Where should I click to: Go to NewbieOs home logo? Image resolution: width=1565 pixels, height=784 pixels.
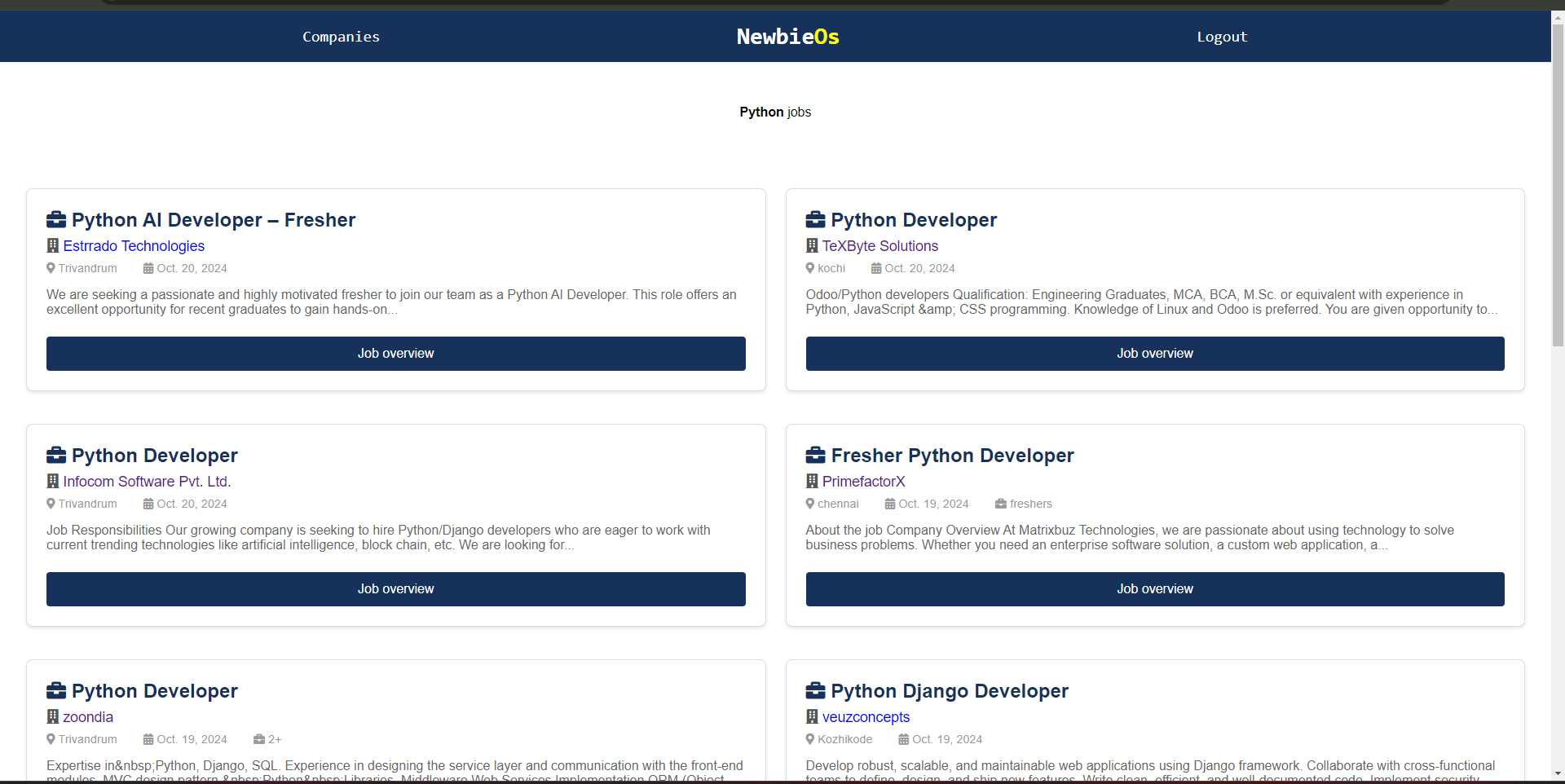click(787, 37)
